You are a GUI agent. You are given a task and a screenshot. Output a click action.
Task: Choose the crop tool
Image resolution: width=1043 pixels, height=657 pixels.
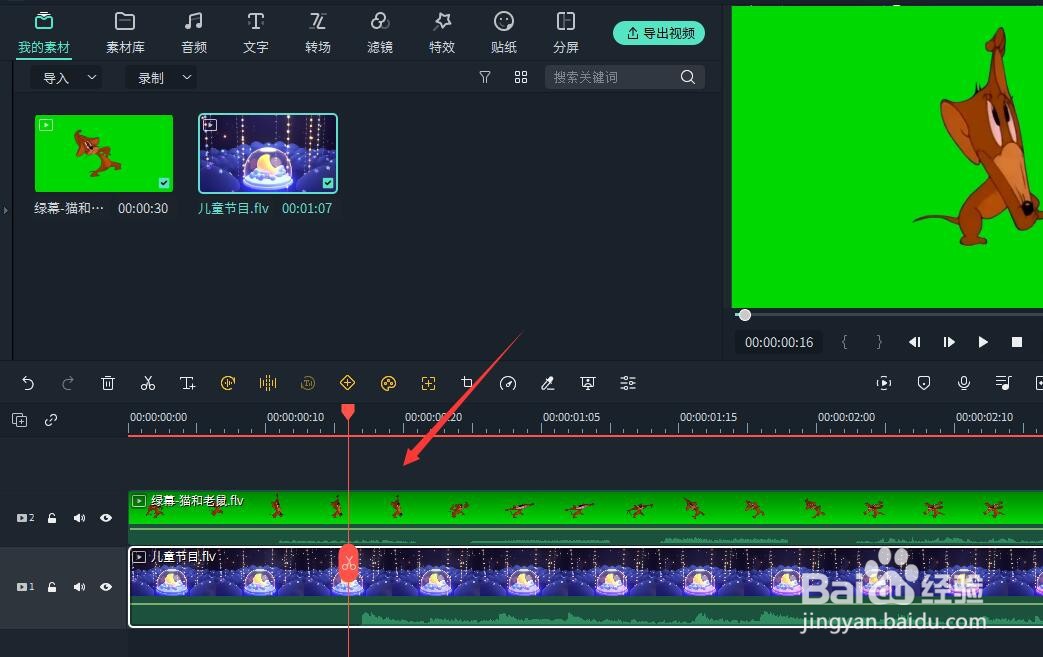468,383
